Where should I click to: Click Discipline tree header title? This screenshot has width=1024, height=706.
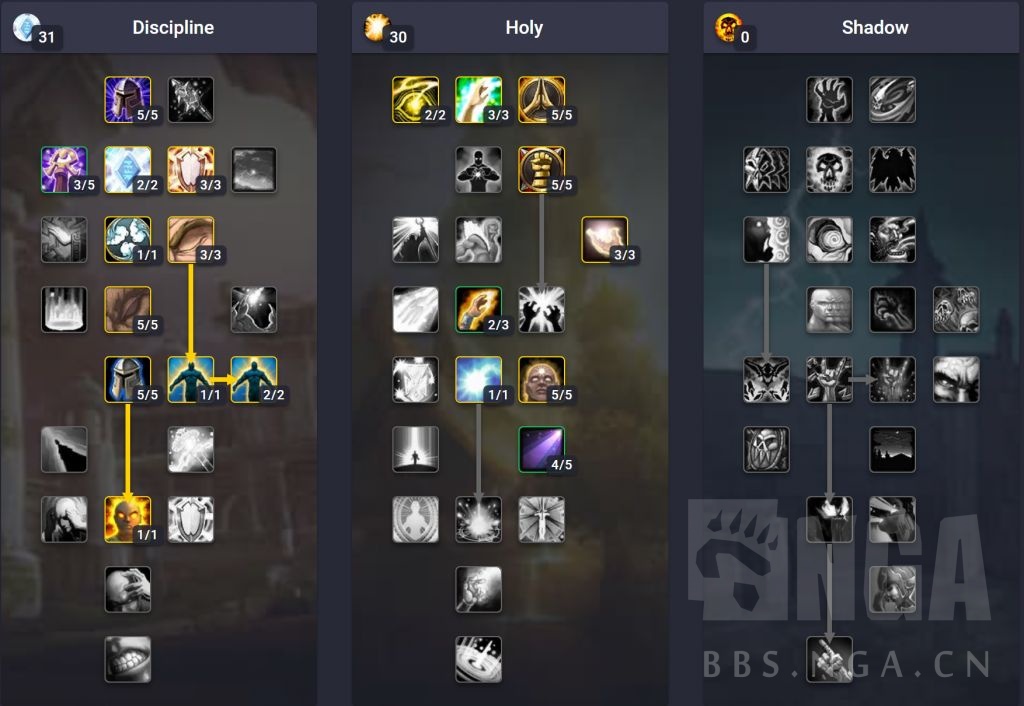point(173,27)
